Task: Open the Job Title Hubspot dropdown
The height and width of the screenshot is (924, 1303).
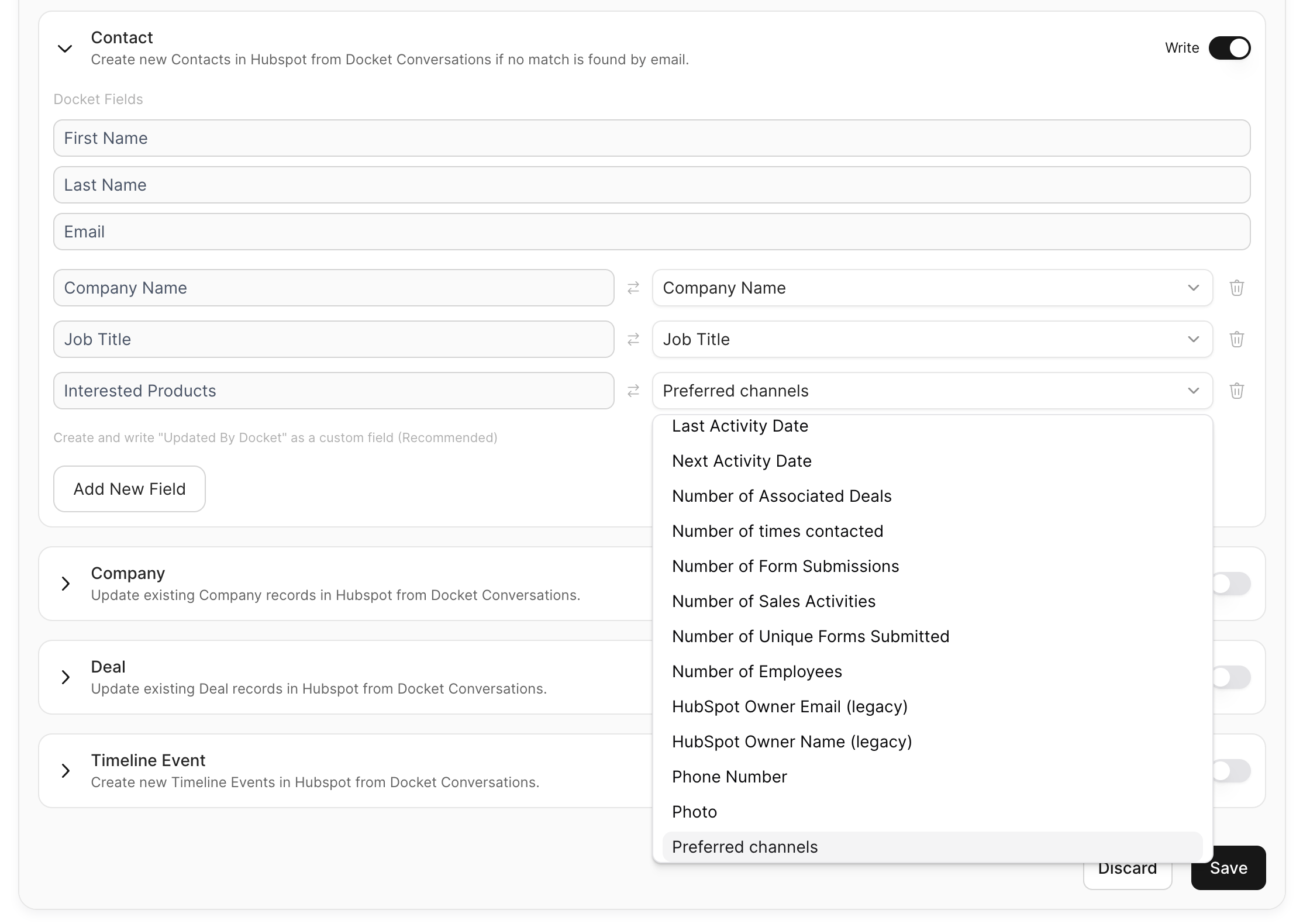Action: (932, 339)
